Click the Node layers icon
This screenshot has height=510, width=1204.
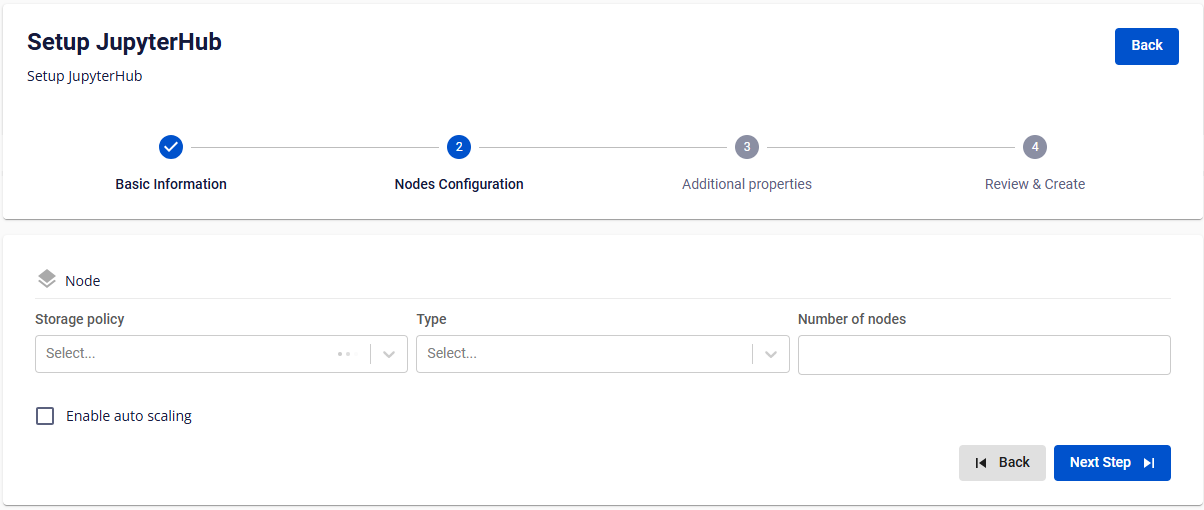click(46, 279)
